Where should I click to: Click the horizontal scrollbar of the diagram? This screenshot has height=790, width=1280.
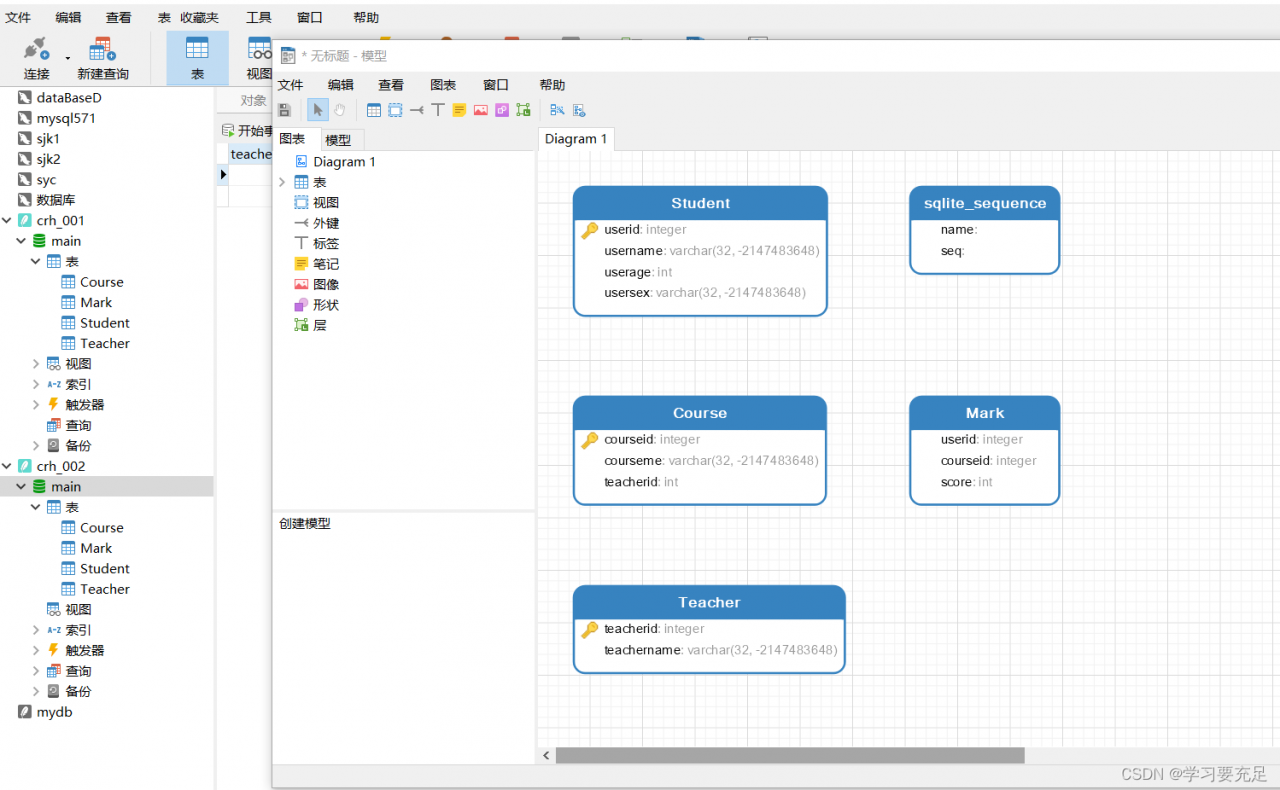790,756
